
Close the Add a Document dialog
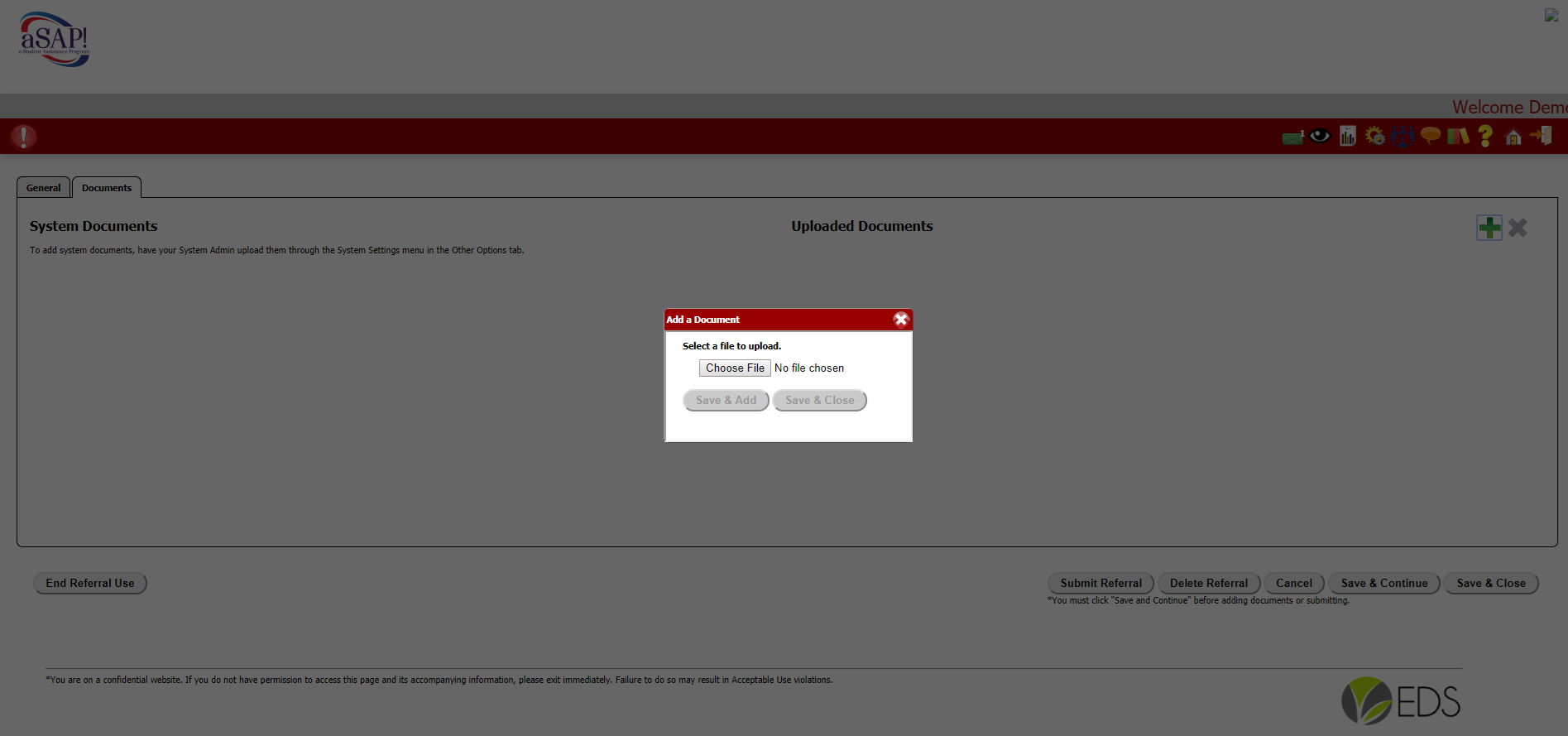(901, 320)
